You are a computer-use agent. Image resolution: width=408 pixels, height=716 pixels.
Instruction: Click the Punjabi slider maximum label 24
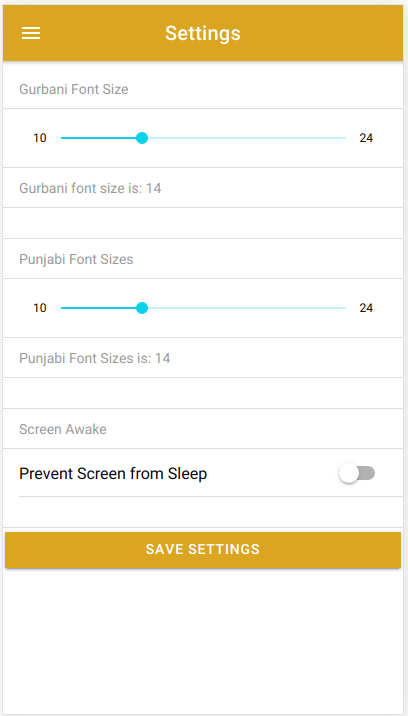coord(366,308)
